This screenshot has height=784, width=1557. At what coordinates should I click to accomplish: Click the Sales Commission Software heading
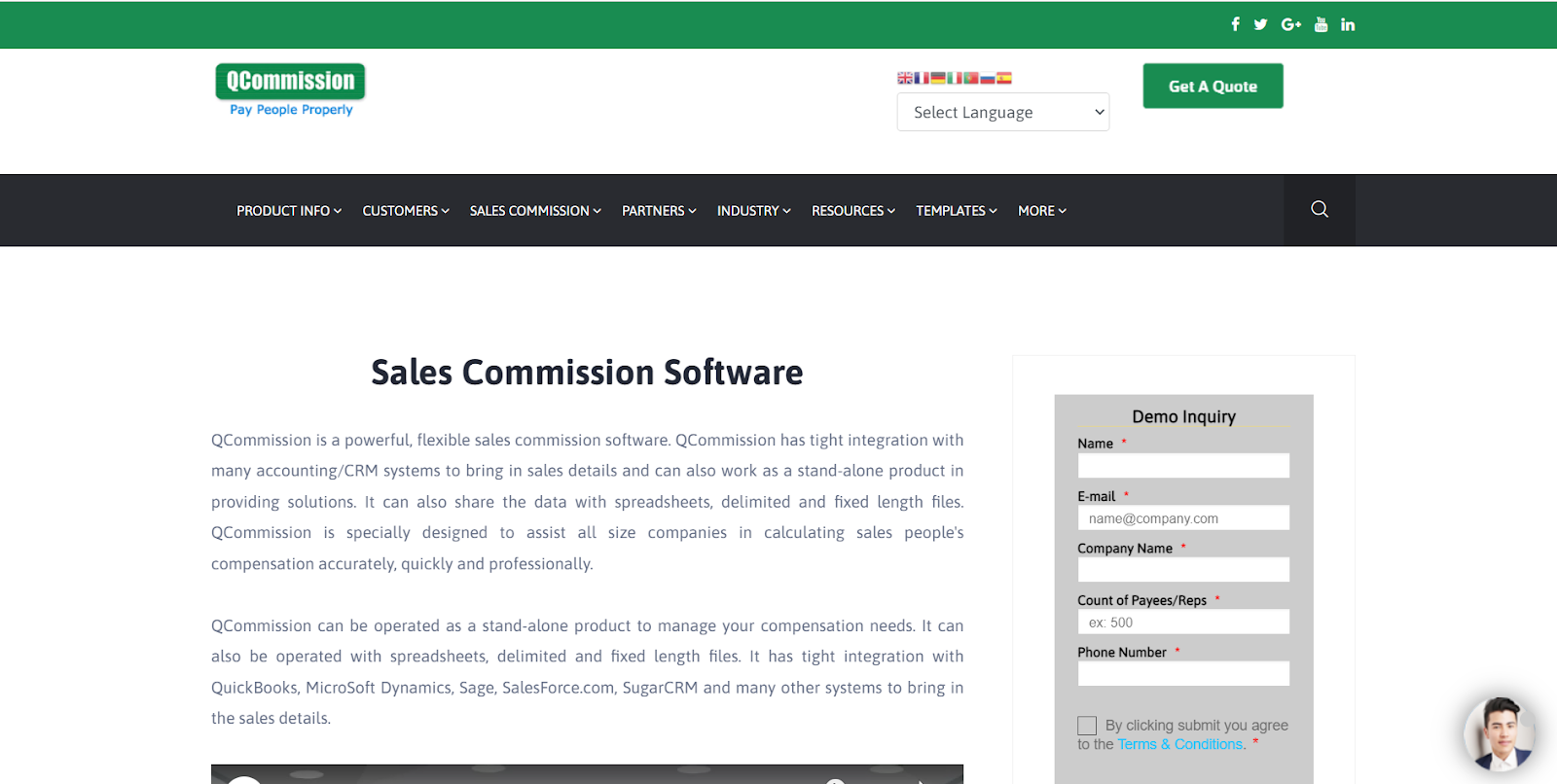[587, 373]
